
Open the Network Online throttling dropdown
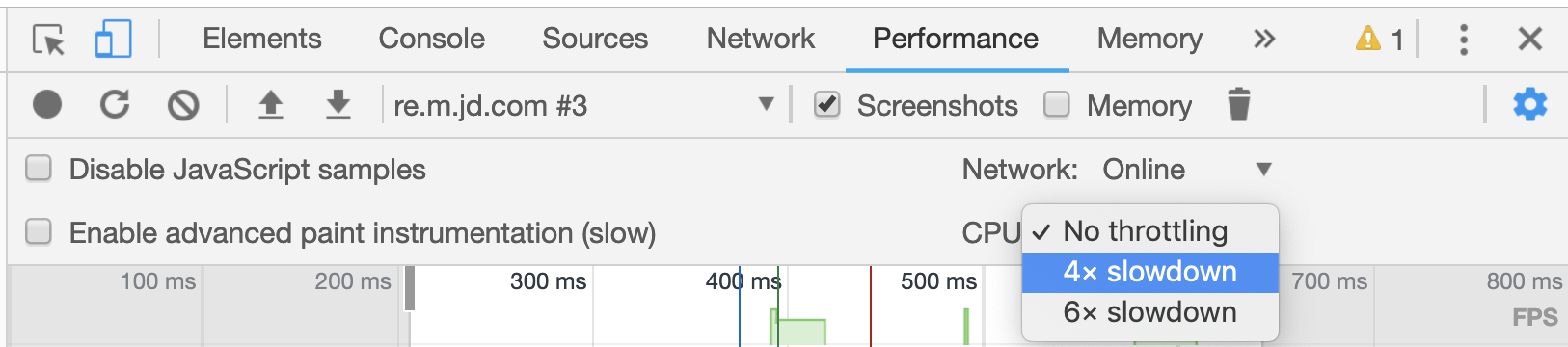1187,170
